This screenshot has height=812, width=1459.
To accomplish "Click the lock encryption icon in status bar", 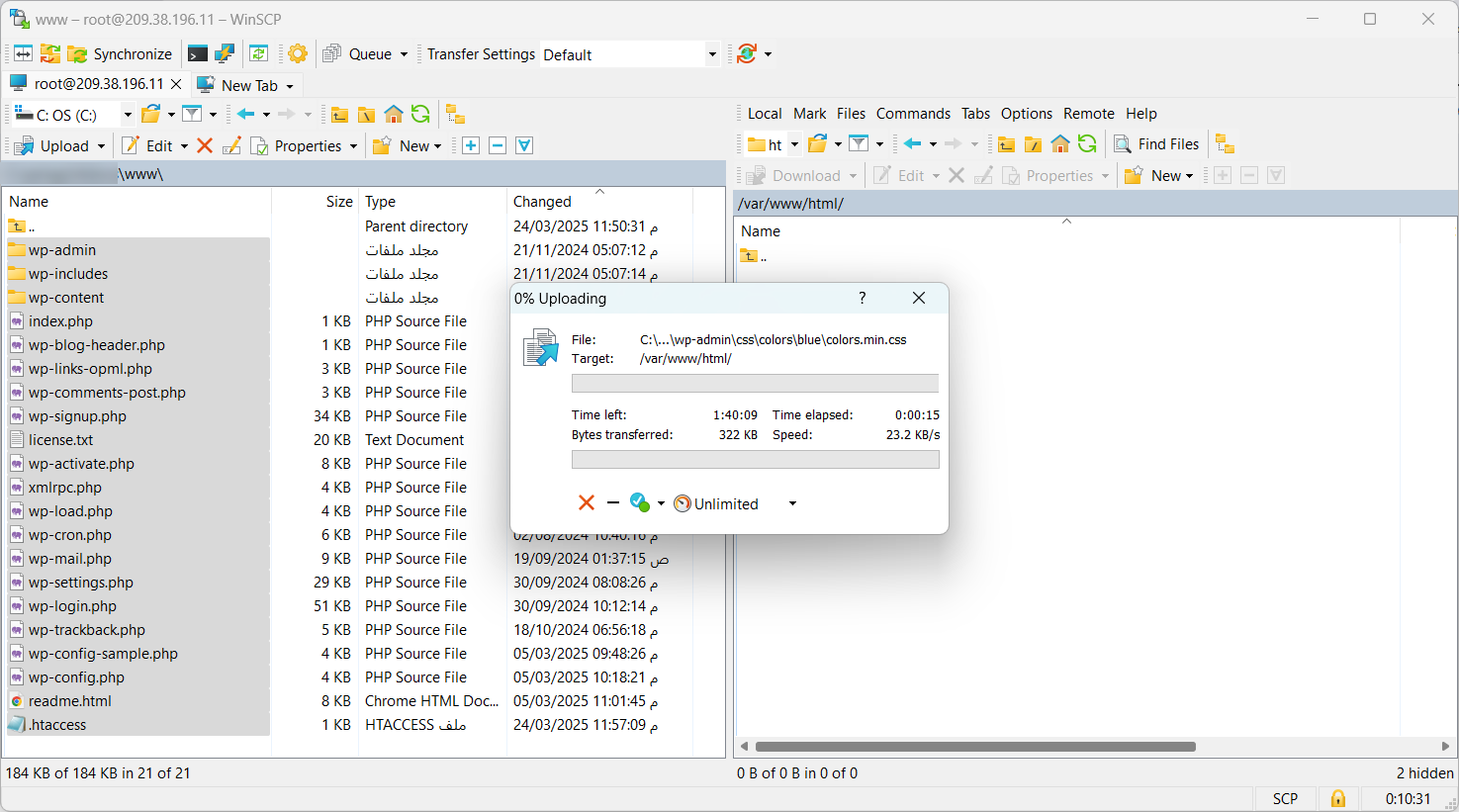I will coord(1337,798).
